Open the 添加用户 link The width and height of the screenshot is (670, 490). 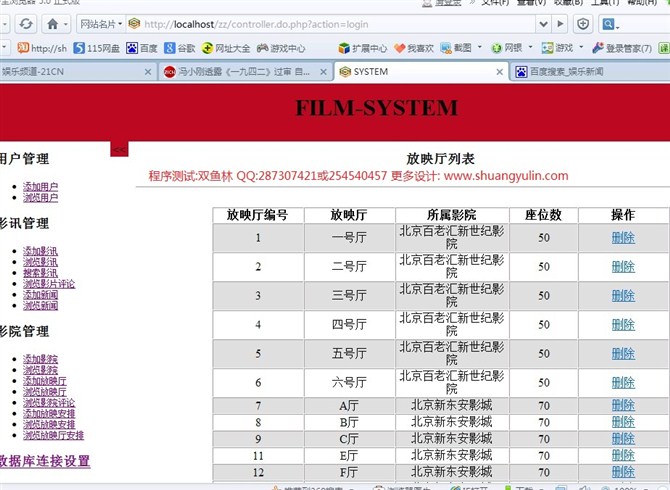tap(41, 187)
